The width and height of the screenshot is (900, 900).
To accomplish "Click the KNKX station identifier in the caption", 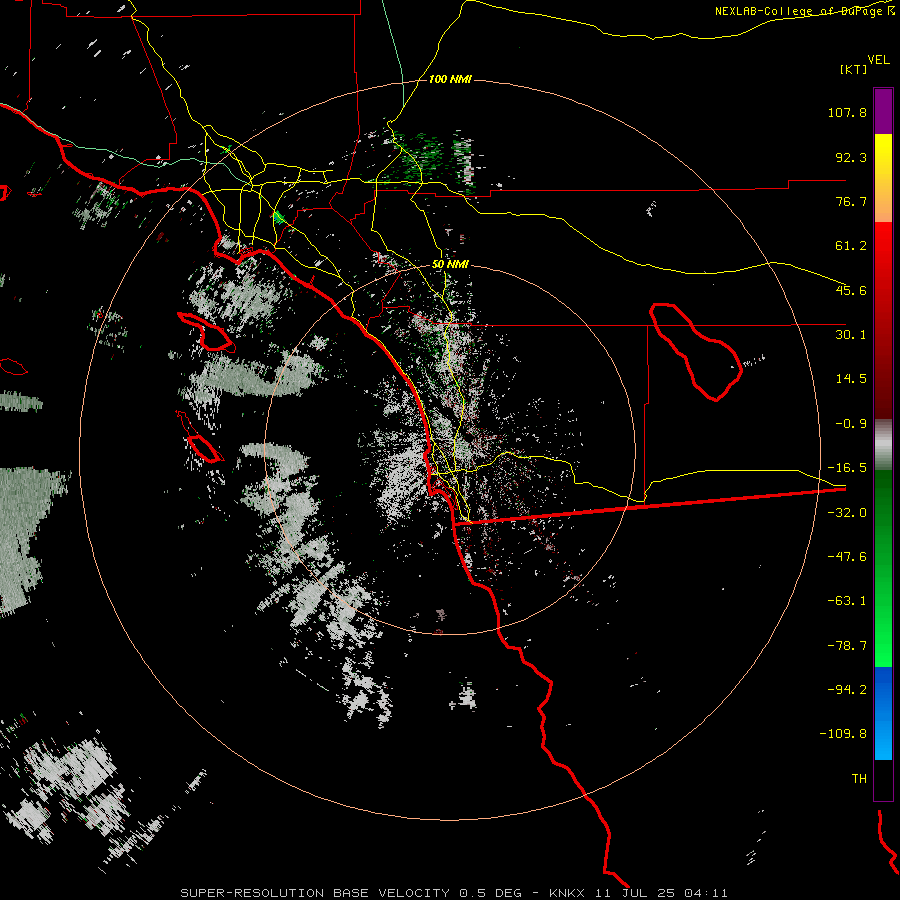I will click(567, 893).
